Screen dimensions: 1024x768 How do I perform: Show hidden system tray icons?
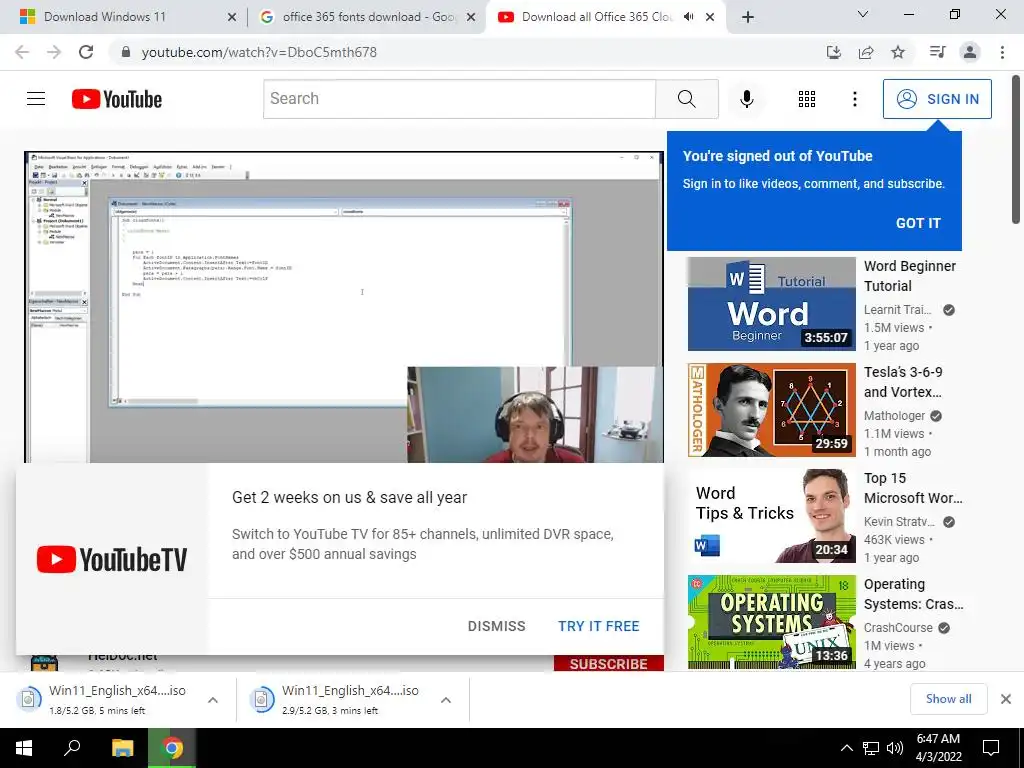(x=846, y=748)
